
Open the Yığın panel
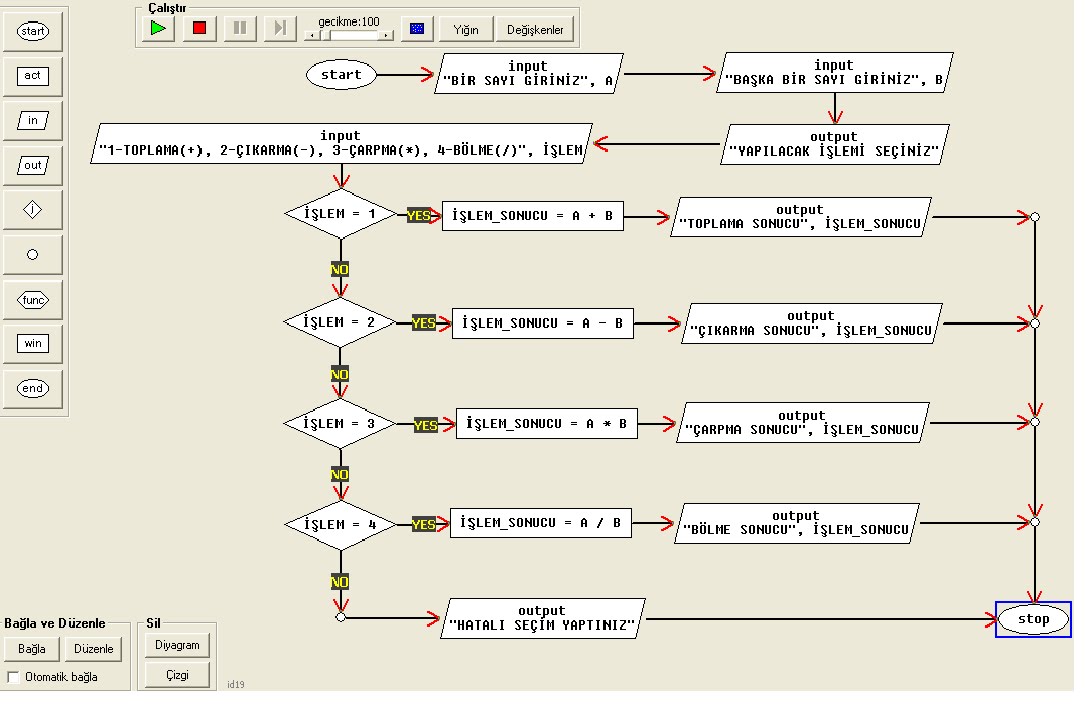click(x=465, y=28)
